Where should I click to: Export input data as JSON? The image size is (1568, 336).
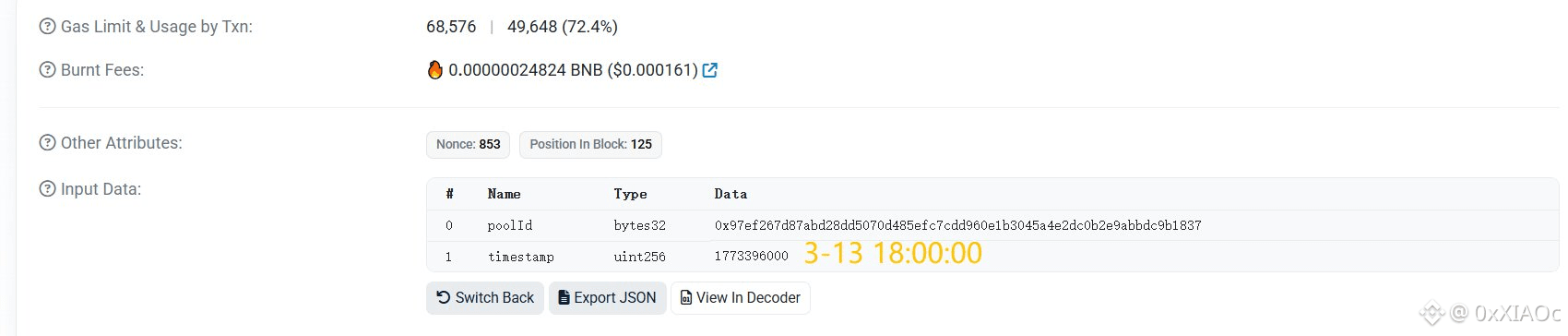[608, 298]
